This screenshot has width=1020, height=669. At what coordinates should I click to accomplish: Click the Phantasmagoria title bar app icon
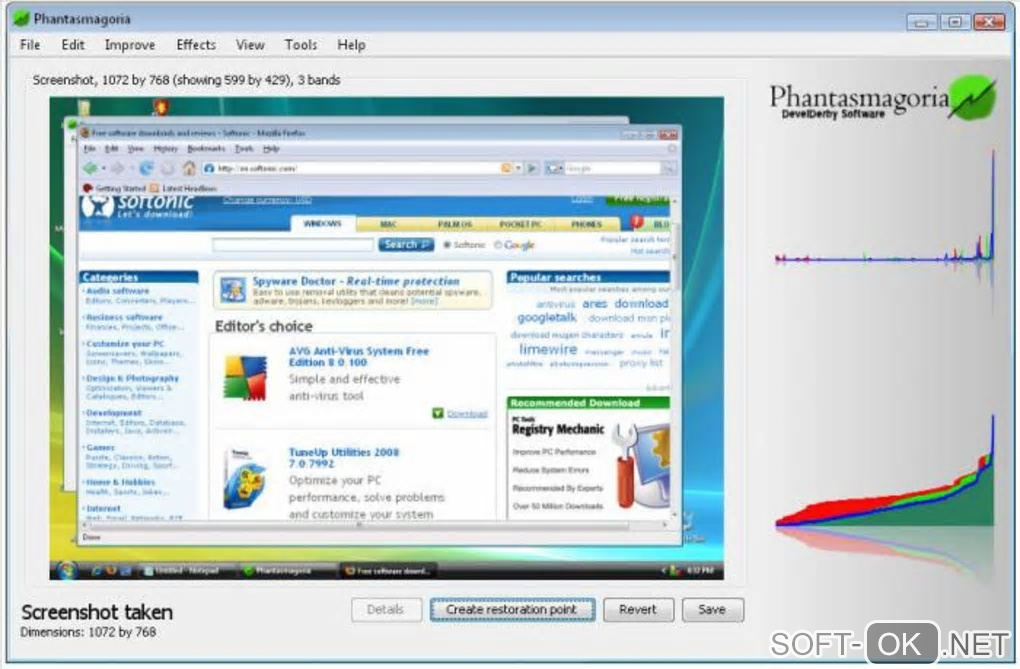click(x=21, y=18)
